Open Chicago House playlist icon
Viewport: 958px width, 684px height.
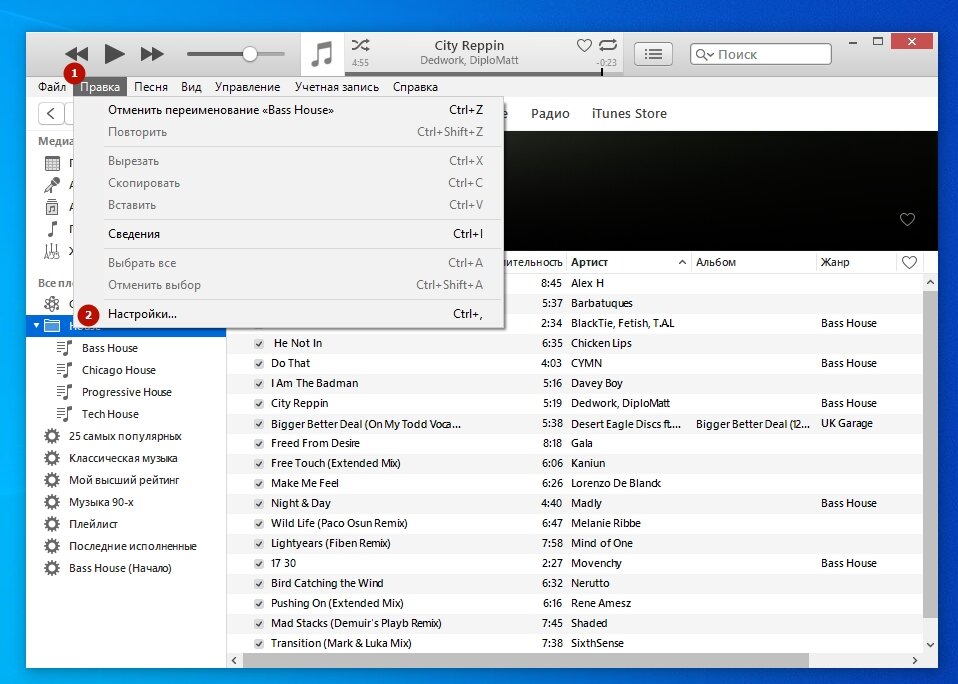(x=64, y=370)
